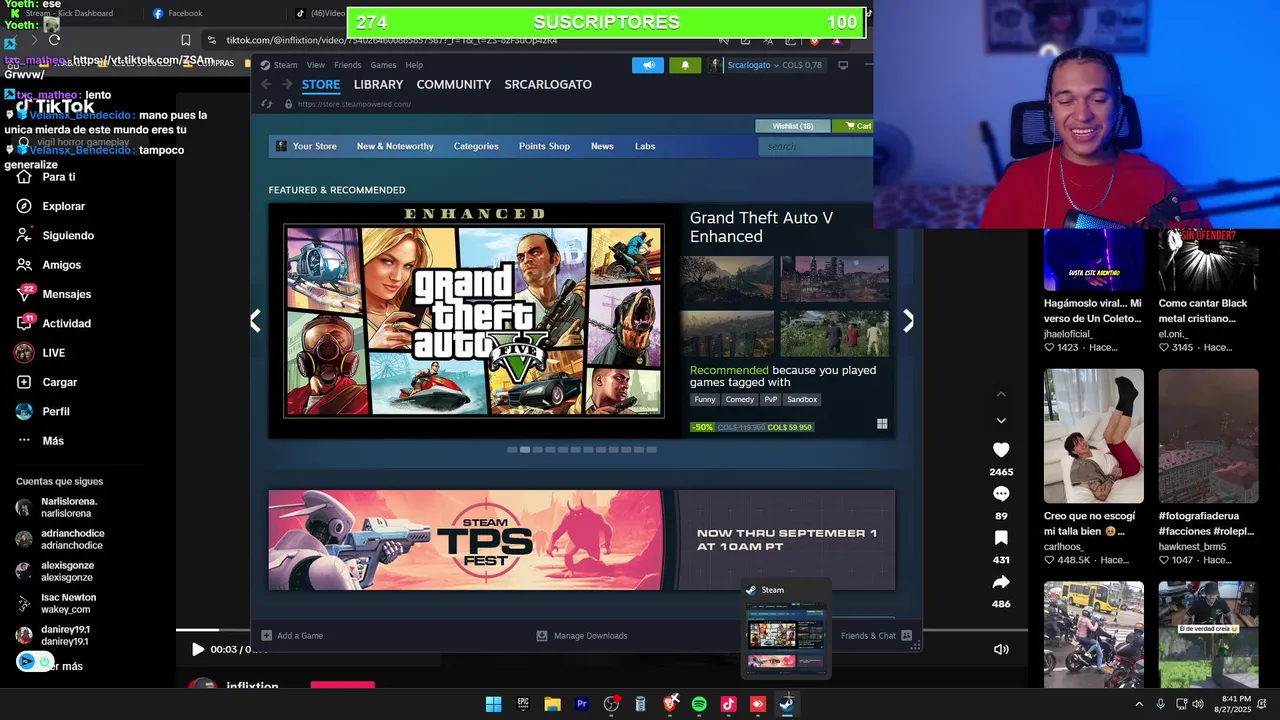Screen dimensions: 1280x720
Task: Select the Funny tag
Action: click(705, 400)
